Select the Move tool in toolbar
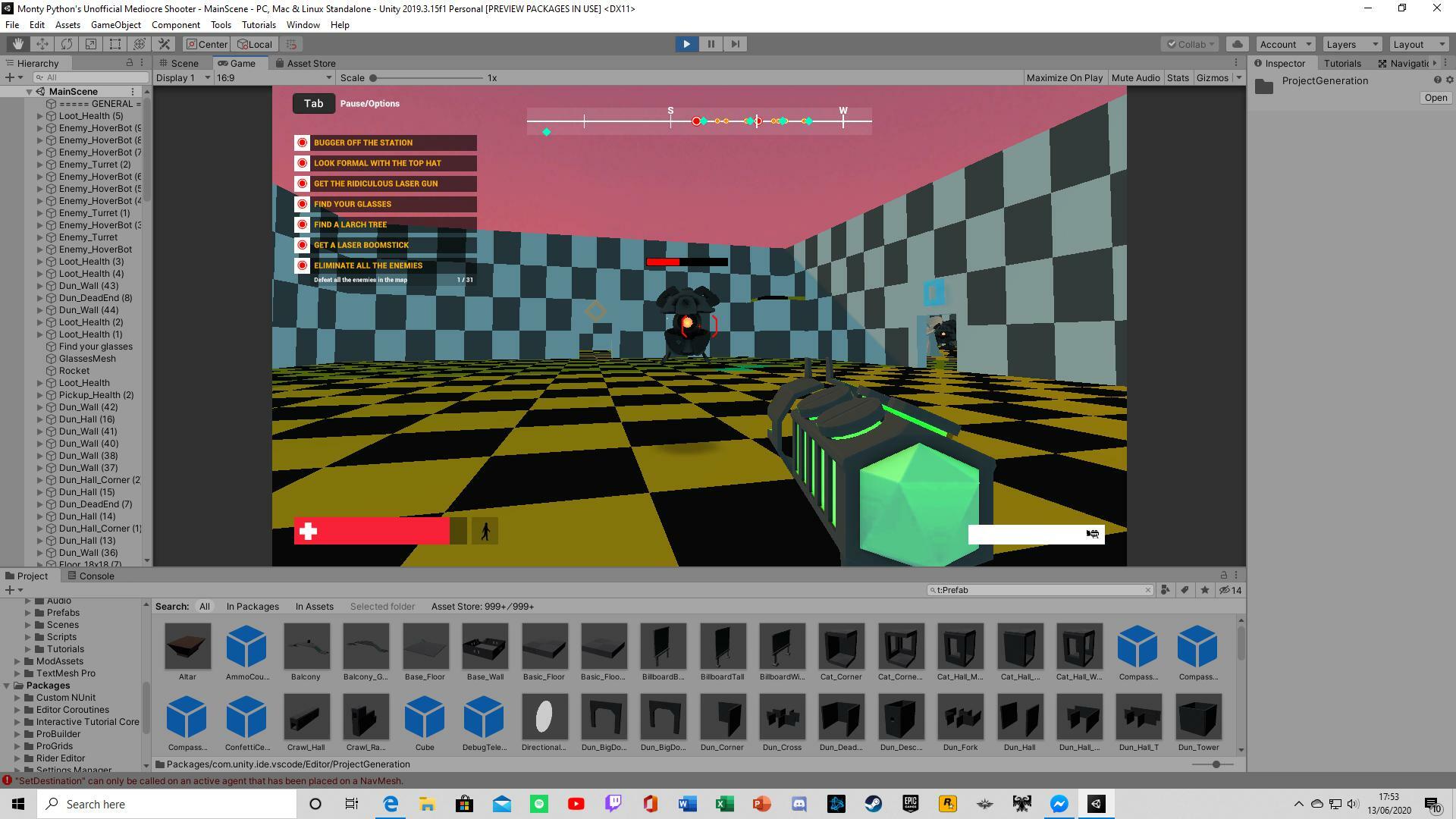The image size is (1456, 819). 42,44
